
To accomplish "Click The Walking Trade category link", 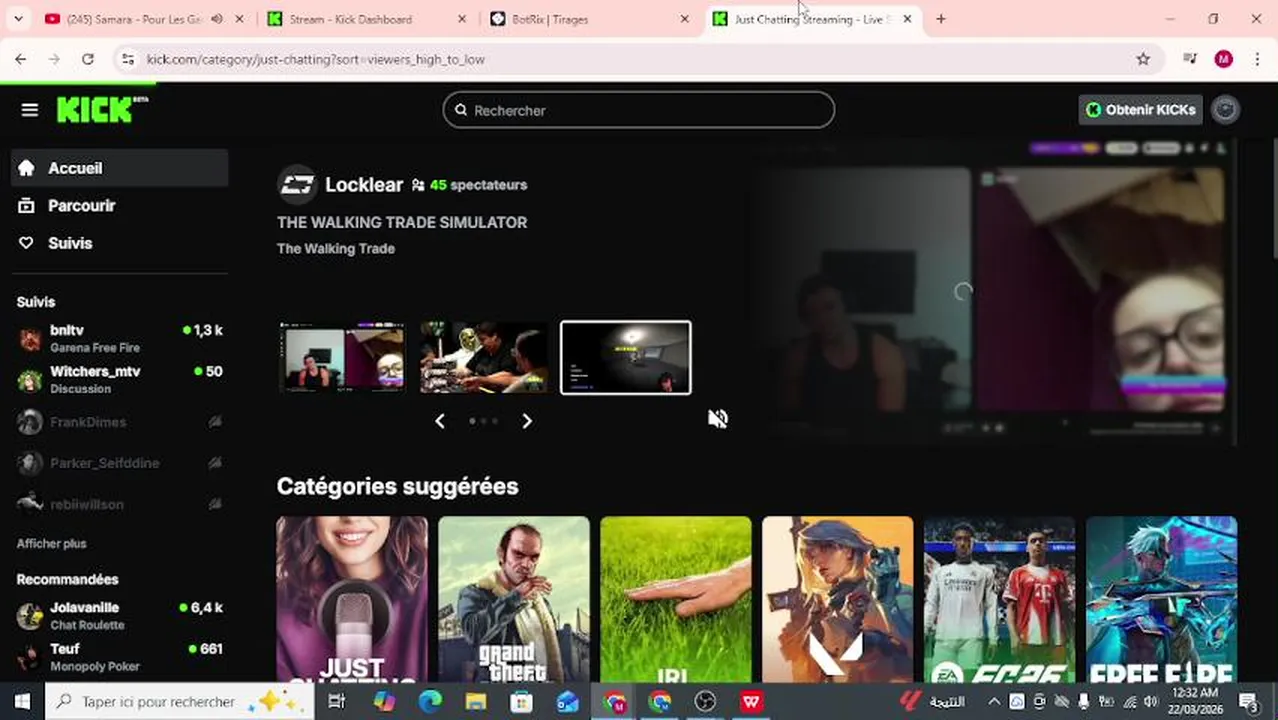I will point(336,248).
